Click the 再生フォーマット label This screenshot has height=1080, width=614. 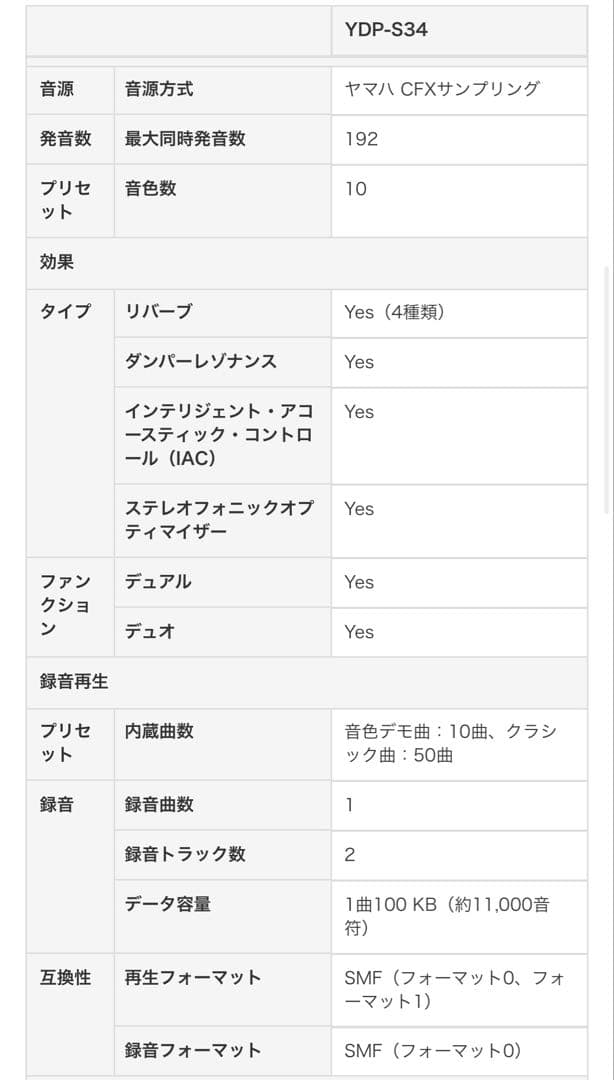[x=193, y=977]
